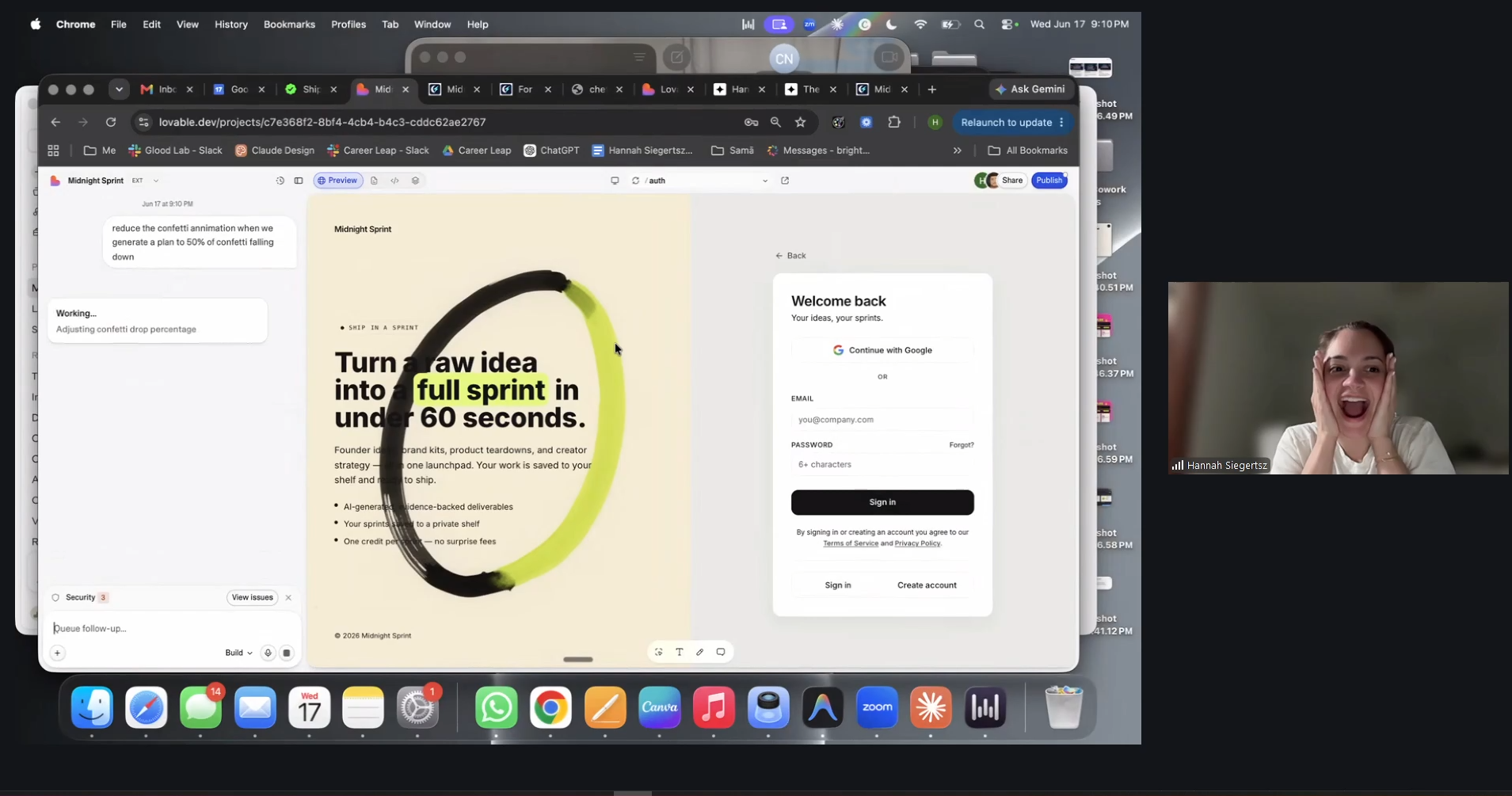Select the pencil edit tool in preview toolbar
1512x796 pixels.
(700, 652)
